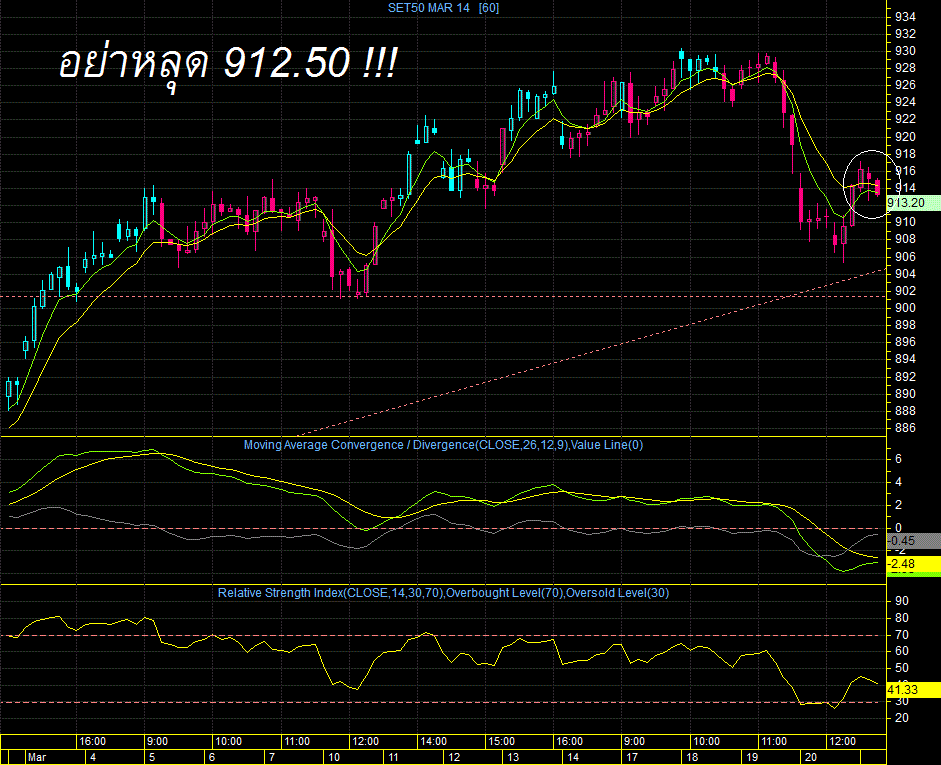The image size is (941, 765).
Task: Click the date label 13
Action: click(x=513, y=757)
